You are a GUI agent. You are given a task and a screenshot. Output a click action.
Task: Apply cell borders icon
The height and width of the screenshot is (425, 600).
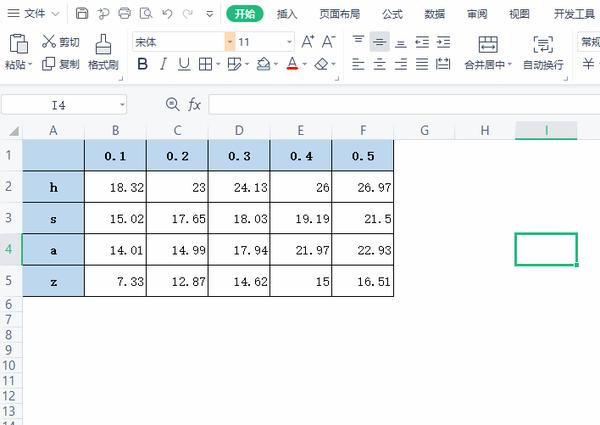point(205,64)
